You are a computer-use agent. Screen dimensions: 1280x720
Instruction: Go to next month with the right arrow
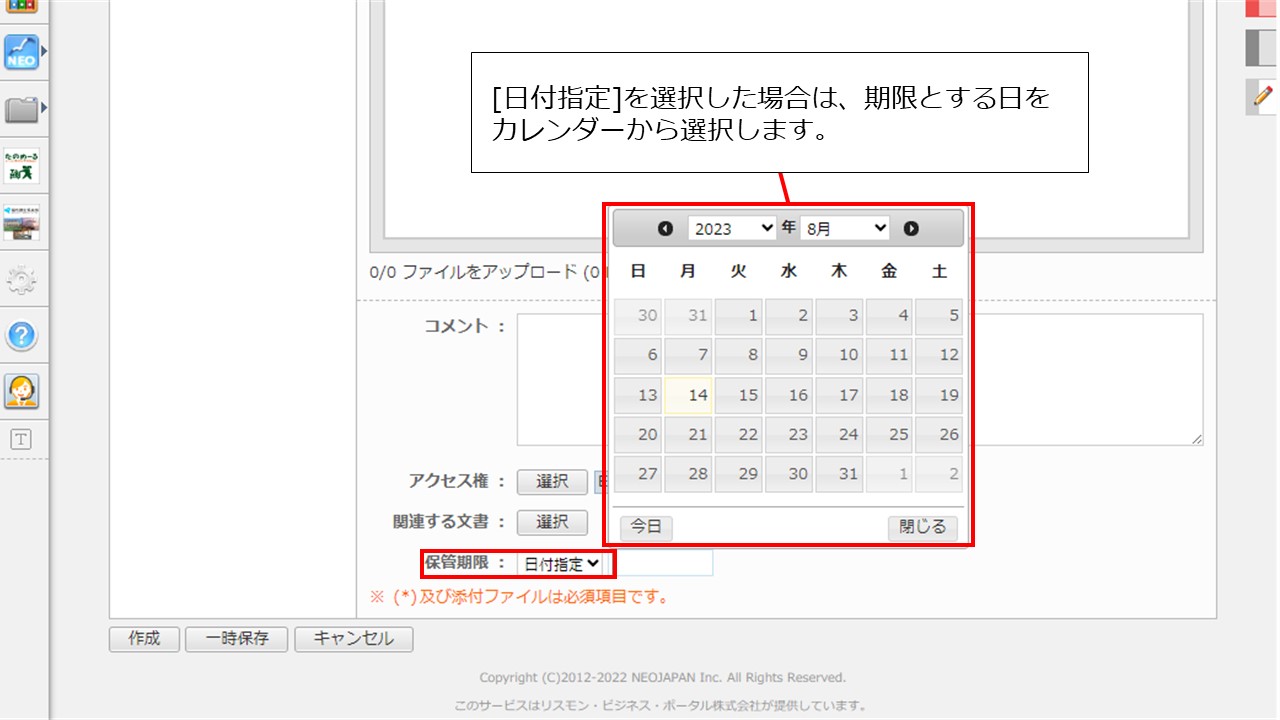pyautogui.click(x=911, y=227)
